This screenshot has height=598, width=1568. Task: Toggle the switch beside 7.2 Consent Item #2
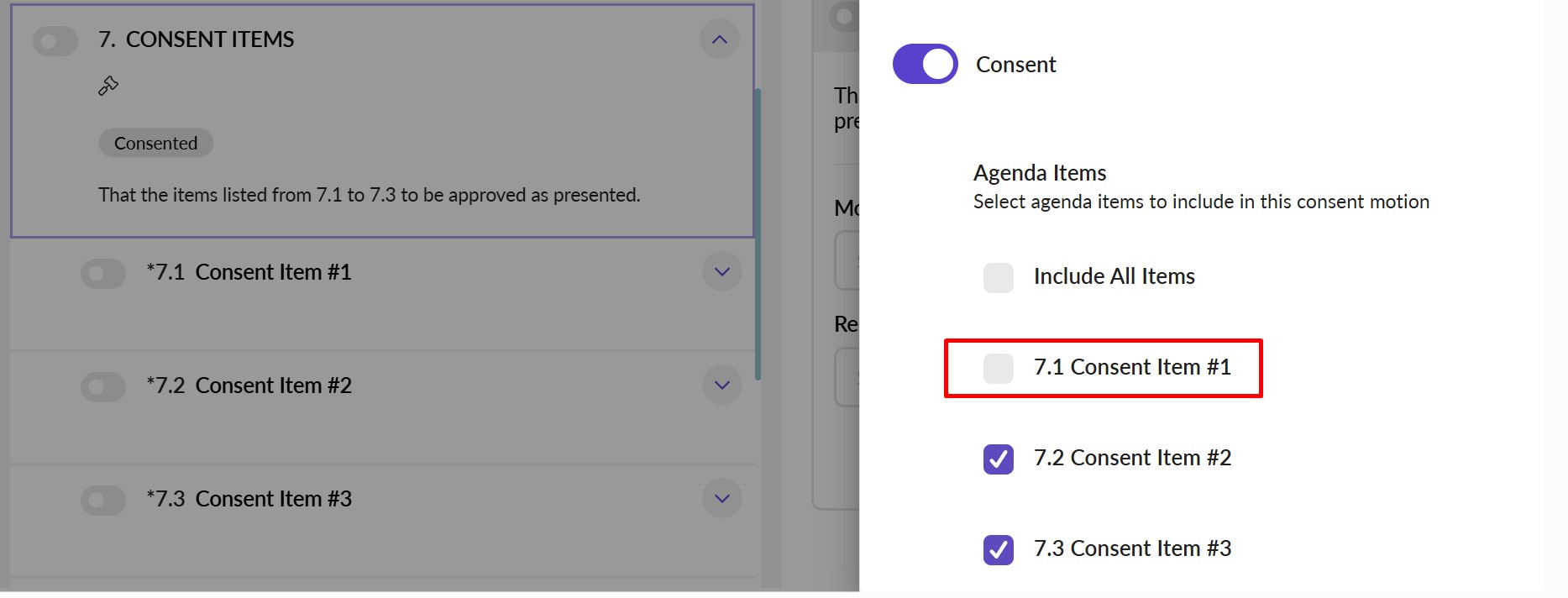click(102, 386)
